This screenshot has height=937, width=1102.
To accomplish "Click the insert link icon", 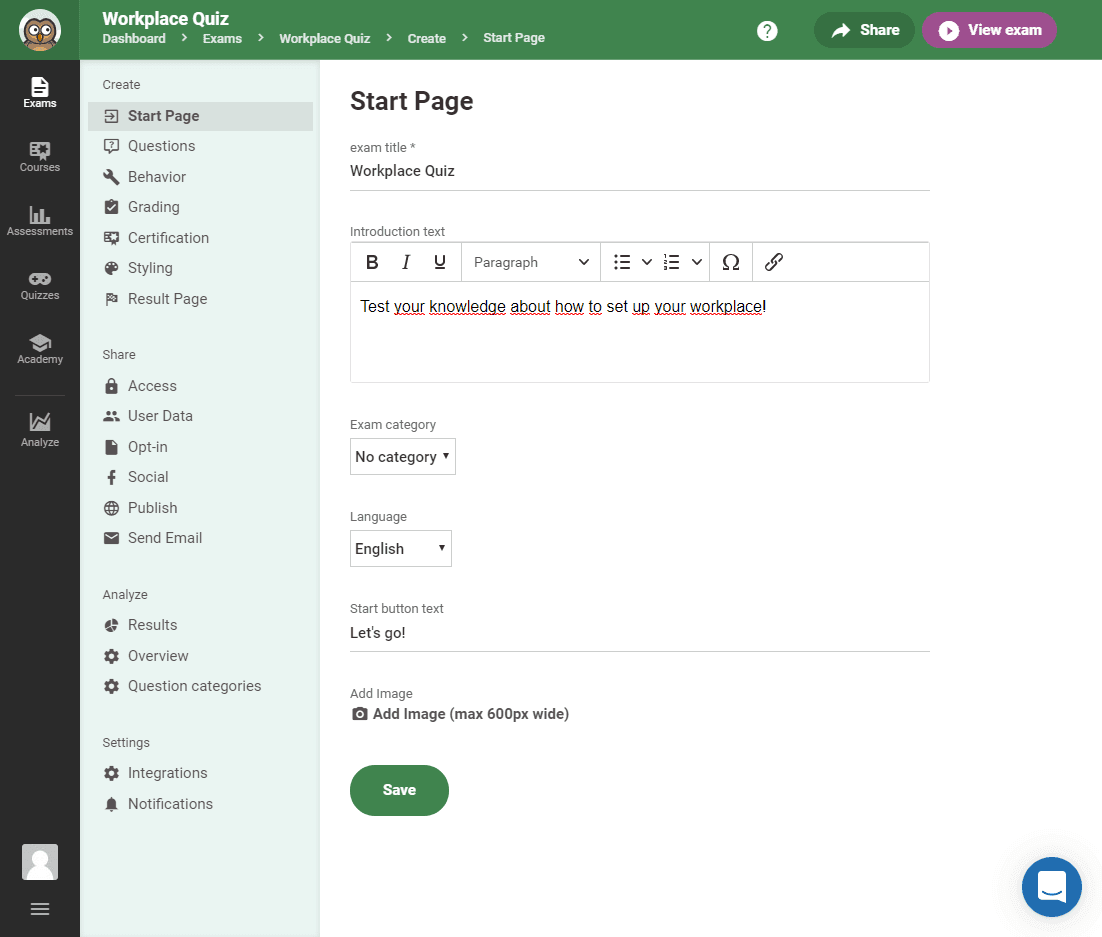I will click(x=773, y=262).
